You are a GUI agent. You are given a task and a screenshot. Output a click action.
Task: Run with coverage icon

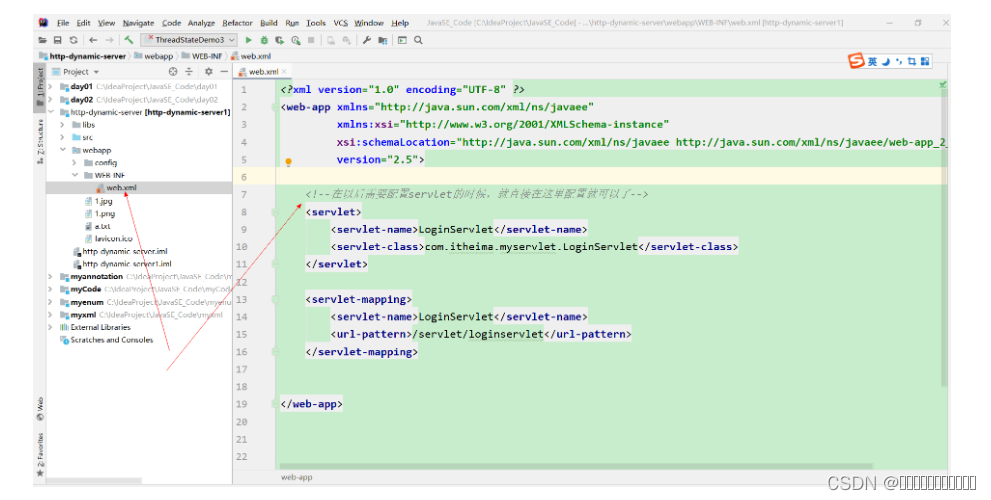279,40
